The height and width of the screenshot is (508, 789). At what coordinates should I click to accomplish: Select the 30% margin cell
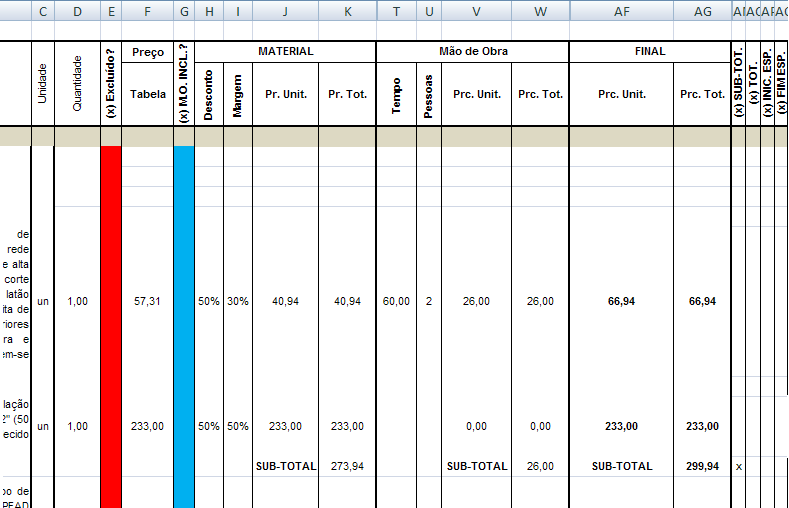click(238, 301)
